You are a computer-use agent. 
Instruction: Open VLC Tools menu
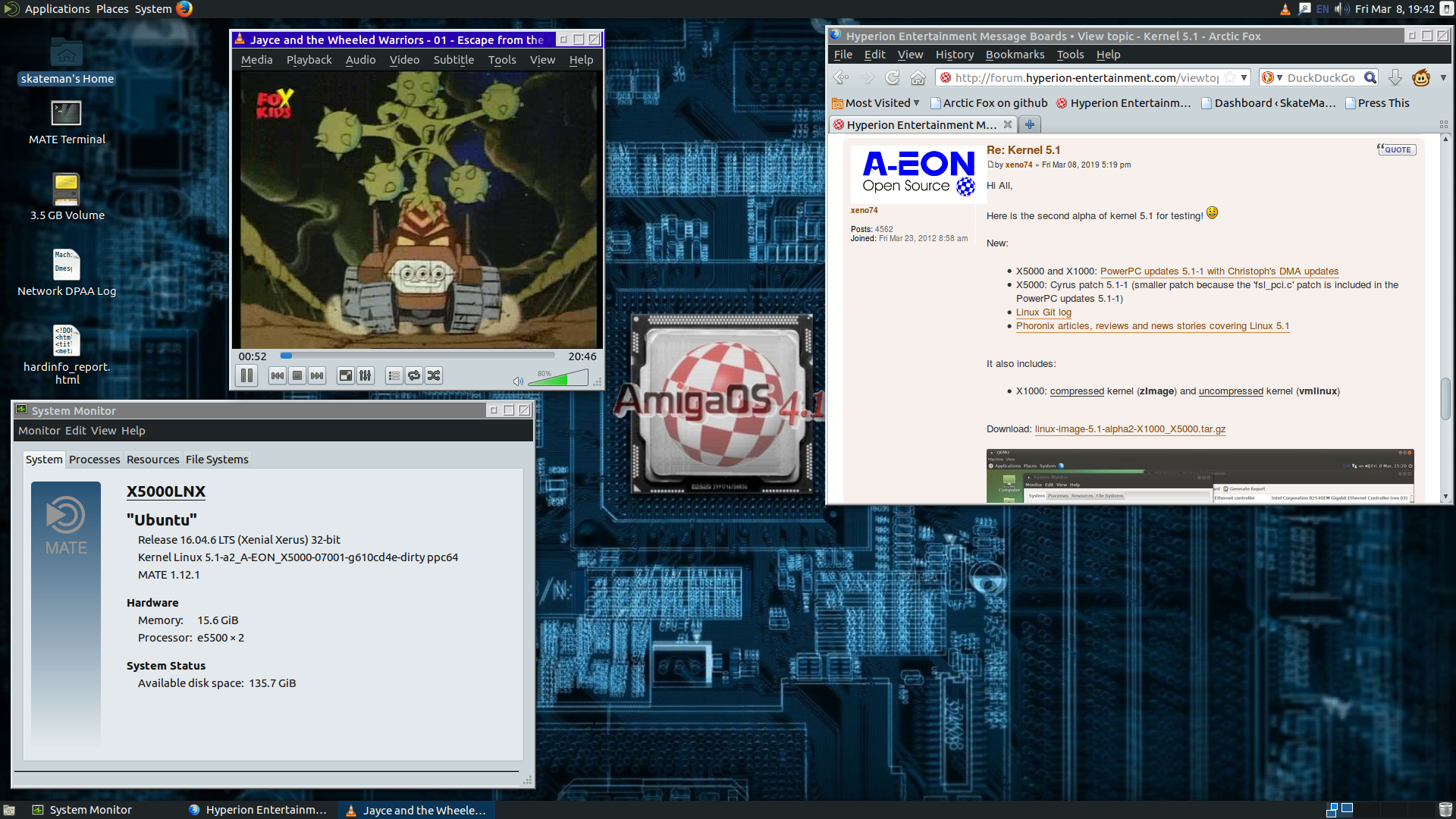point(501,60)
